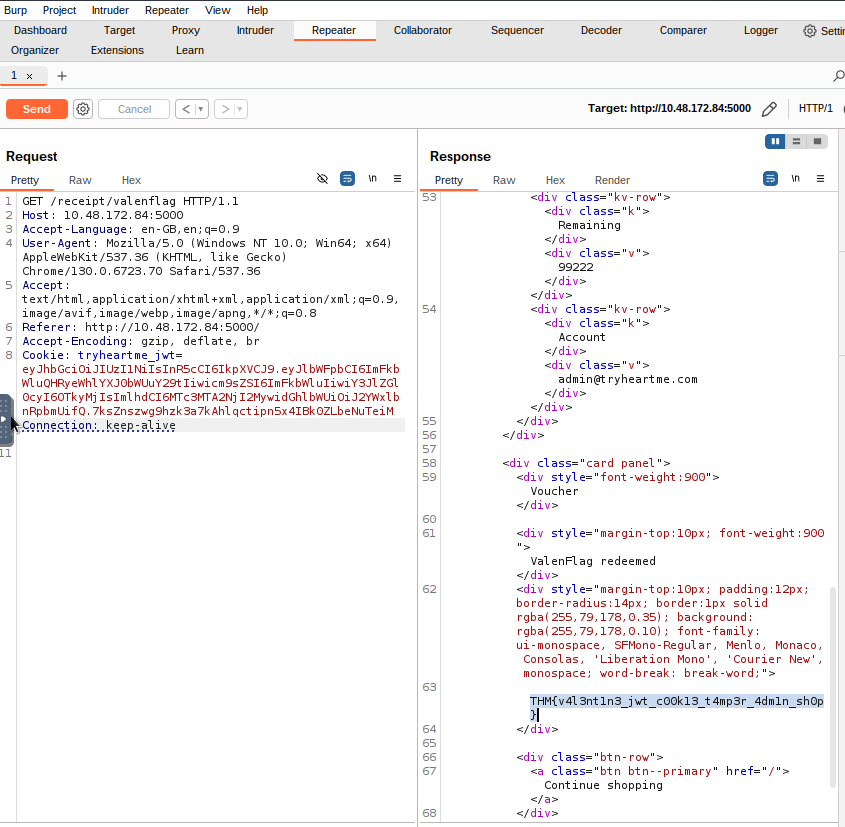Expand the history back dropdown arrow
The image size is (845, 827).
point(202,109)
